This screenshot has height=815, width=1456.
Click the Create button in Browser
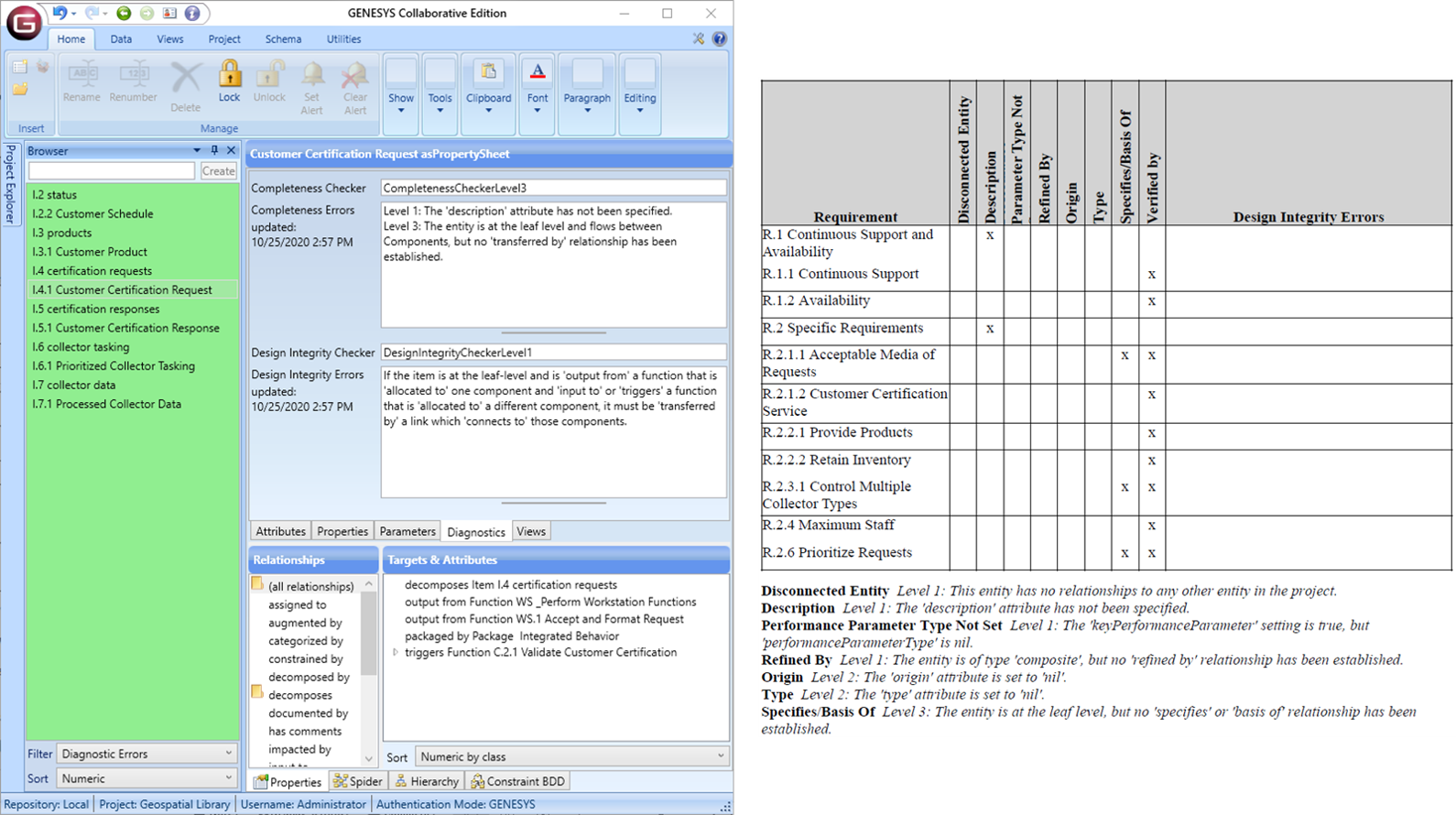[x=218, y=171]
